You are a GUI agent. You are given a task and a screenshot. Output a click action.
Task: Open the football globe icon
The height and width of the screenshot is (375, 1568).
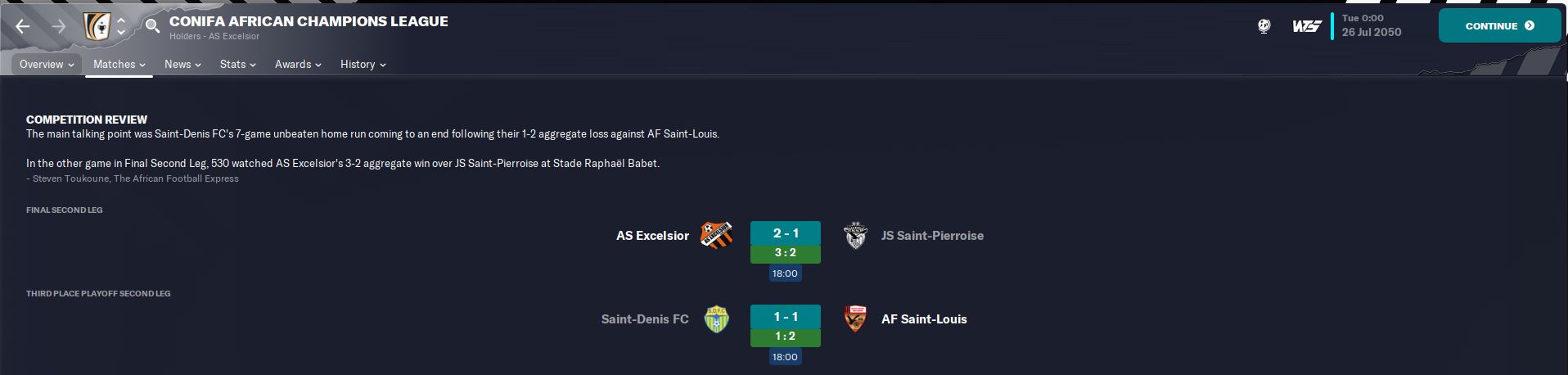click(x=1264, y=26)
